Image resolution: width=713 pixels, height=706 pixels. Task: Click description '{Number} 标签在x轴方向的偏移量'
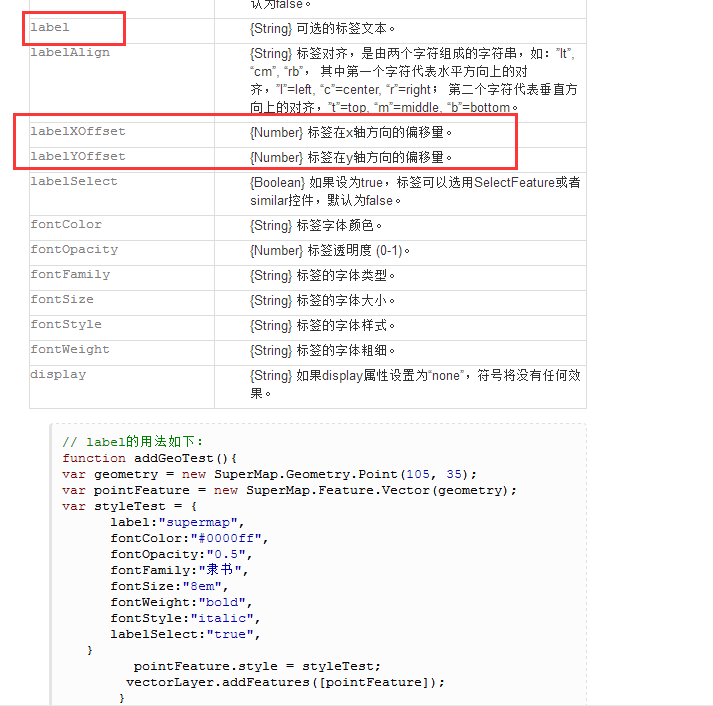point(351,133)
